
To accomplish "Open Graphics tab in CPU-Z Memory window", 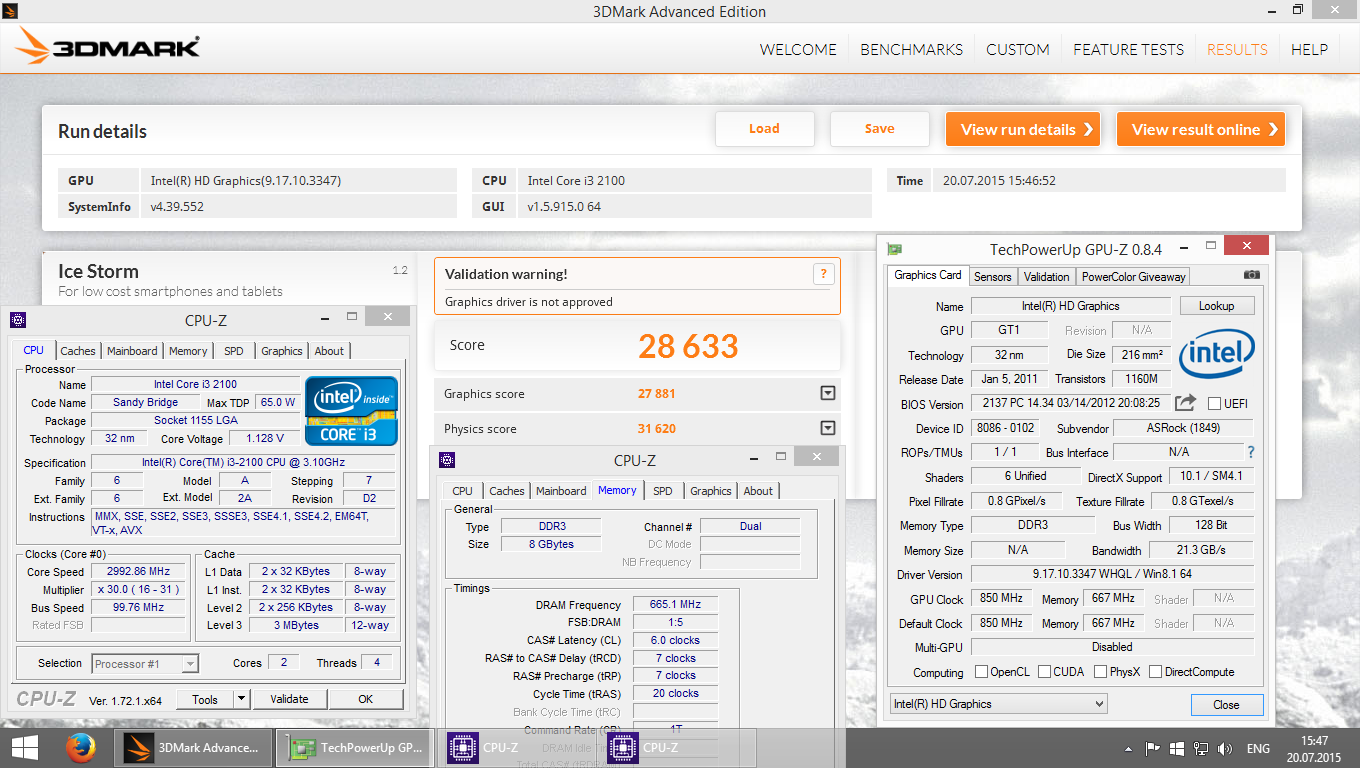I will (710, 491).
